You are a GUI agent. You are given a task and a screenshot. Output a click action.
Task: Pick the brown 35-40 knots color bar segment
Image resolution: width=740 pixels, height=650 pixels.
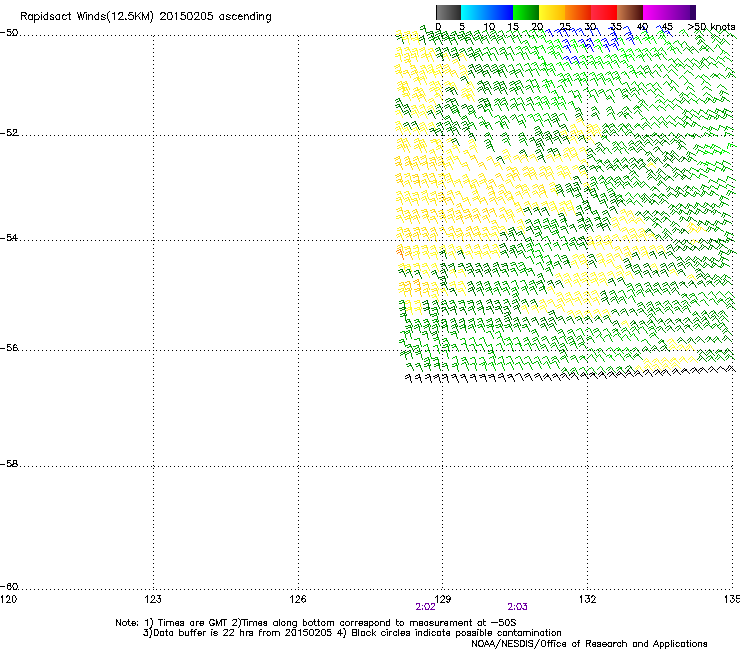coord(630,12)
